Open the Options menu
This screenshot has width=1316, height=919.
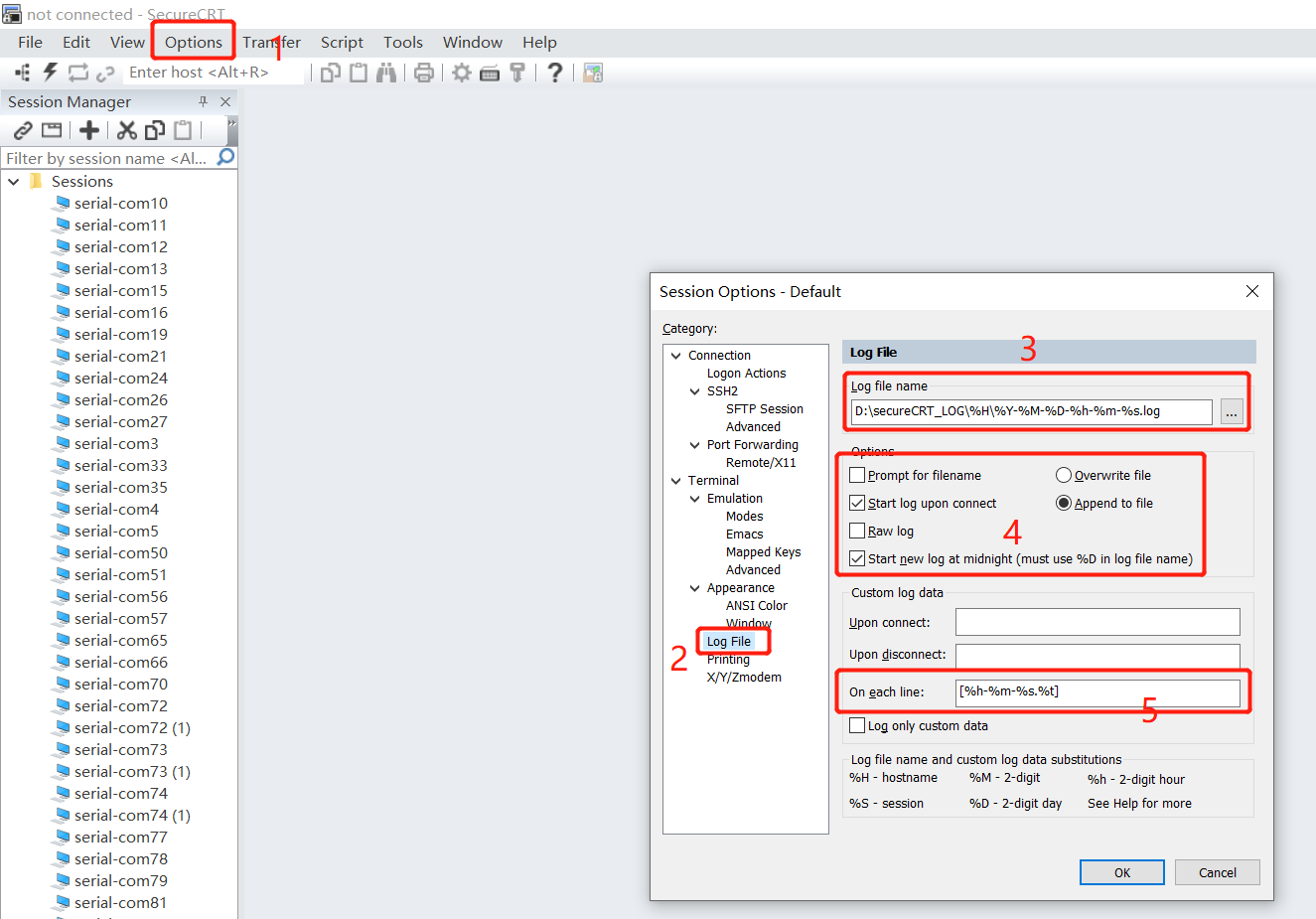point(194,42)
